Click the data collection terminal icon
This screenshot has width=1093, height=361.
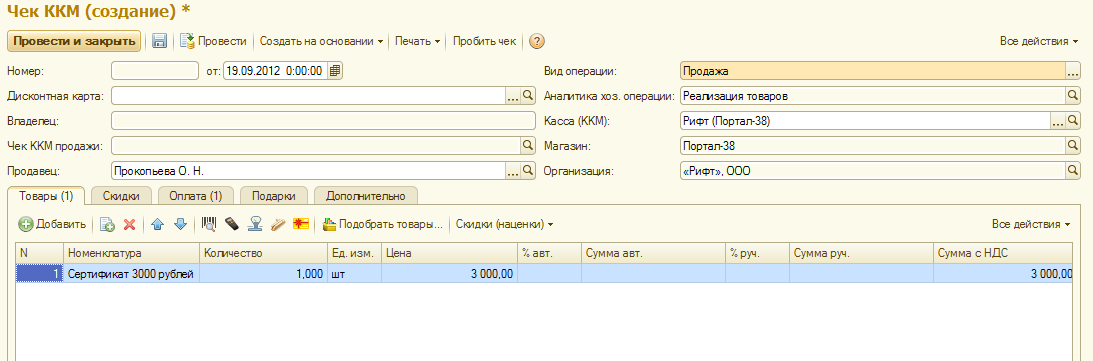(232, 224)
